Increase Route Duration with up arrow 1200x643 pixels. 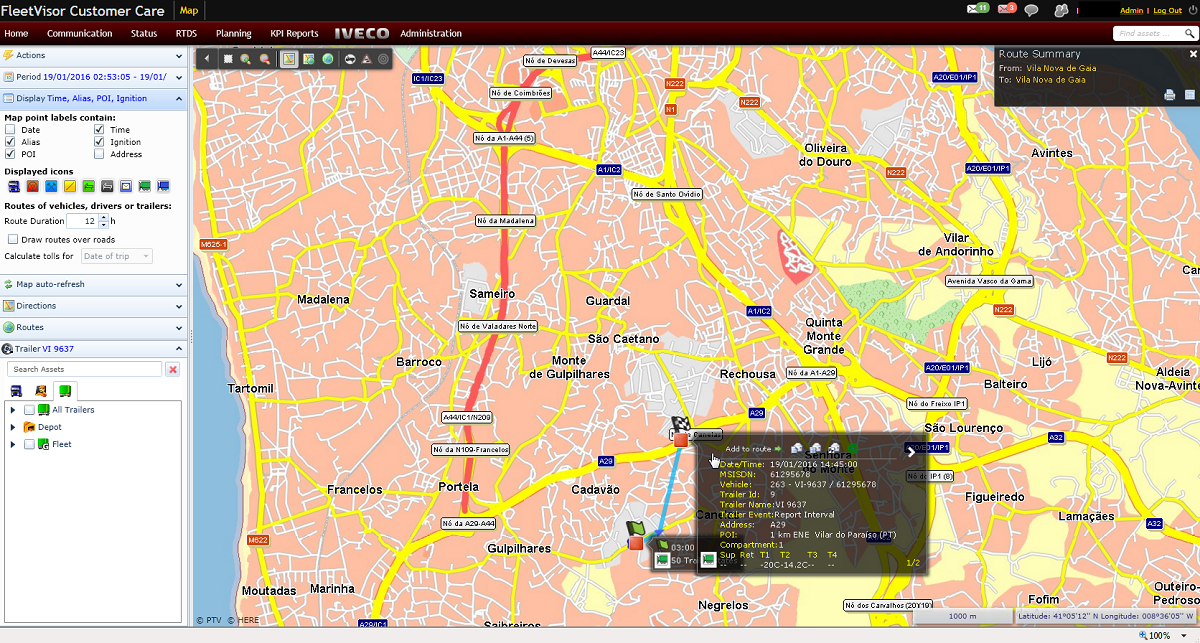pos(104,217)
